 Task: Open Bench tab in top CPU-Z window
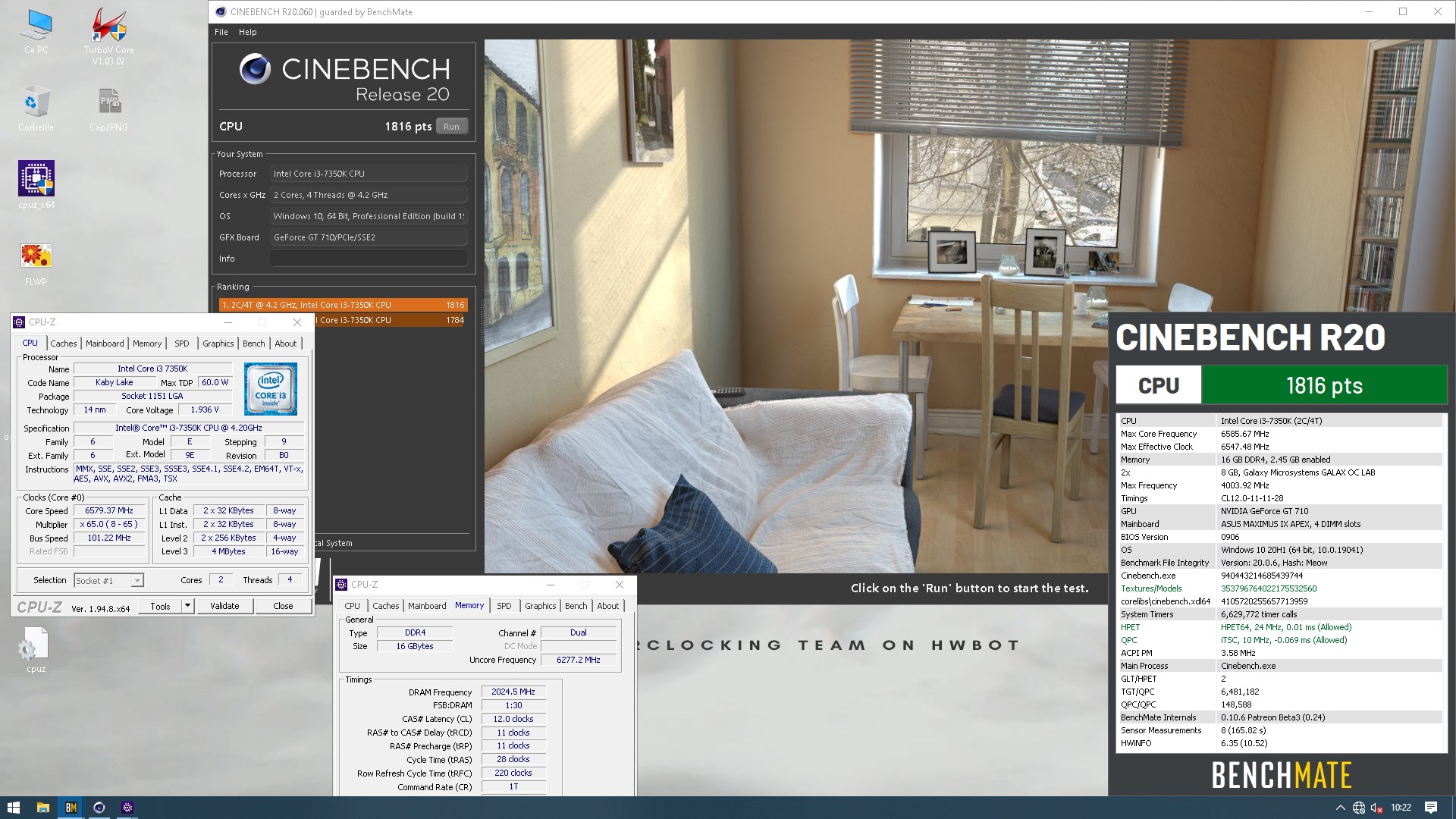254,344
